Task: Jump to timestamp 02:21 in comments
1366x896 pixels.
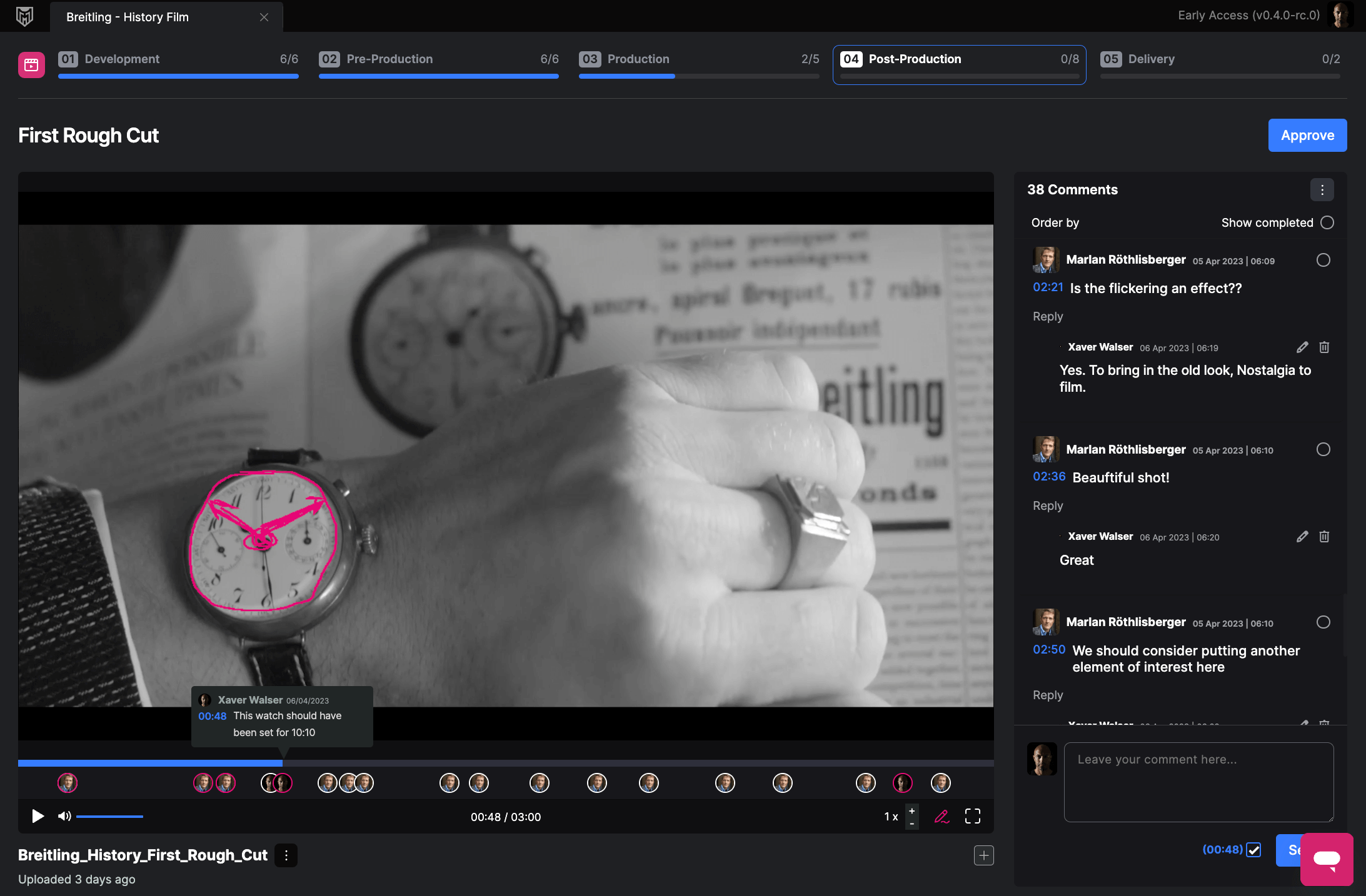Action: pos(1048,287)
